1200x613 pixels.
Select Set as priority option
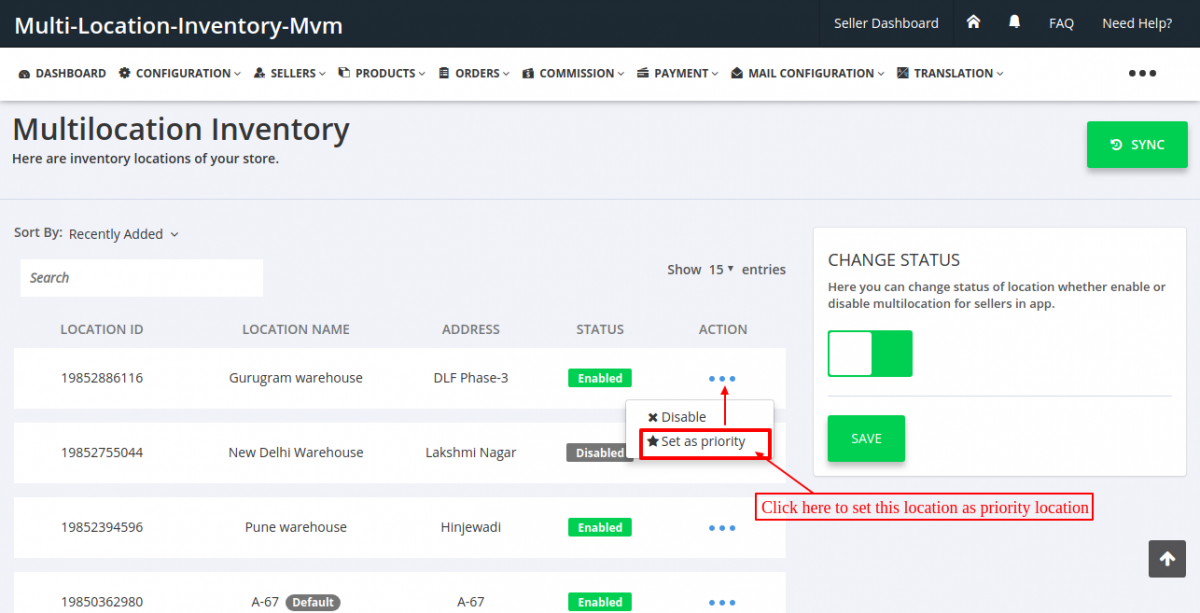pos(704,442)
